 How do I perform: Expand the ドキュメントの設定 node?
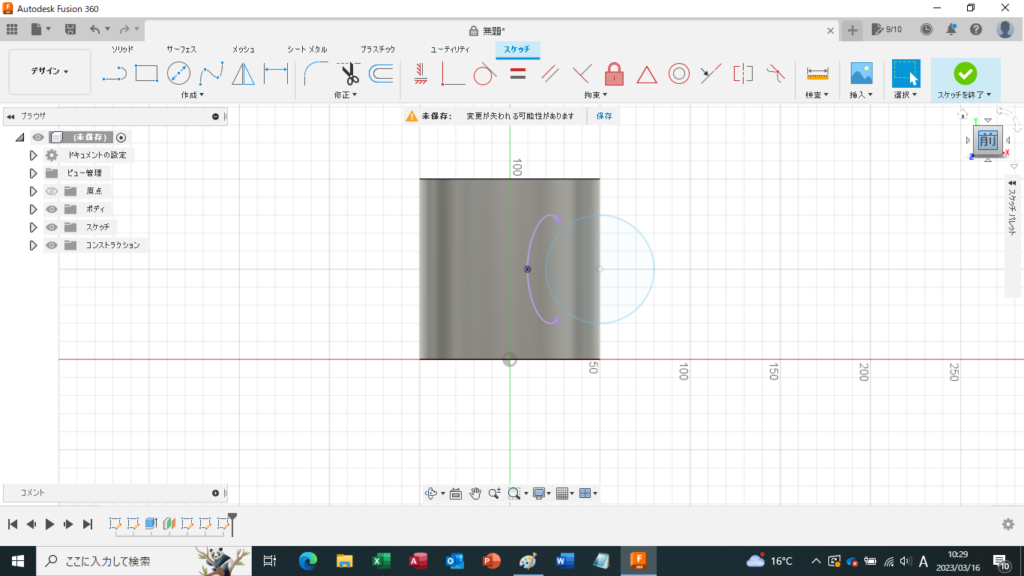(33, 155)
